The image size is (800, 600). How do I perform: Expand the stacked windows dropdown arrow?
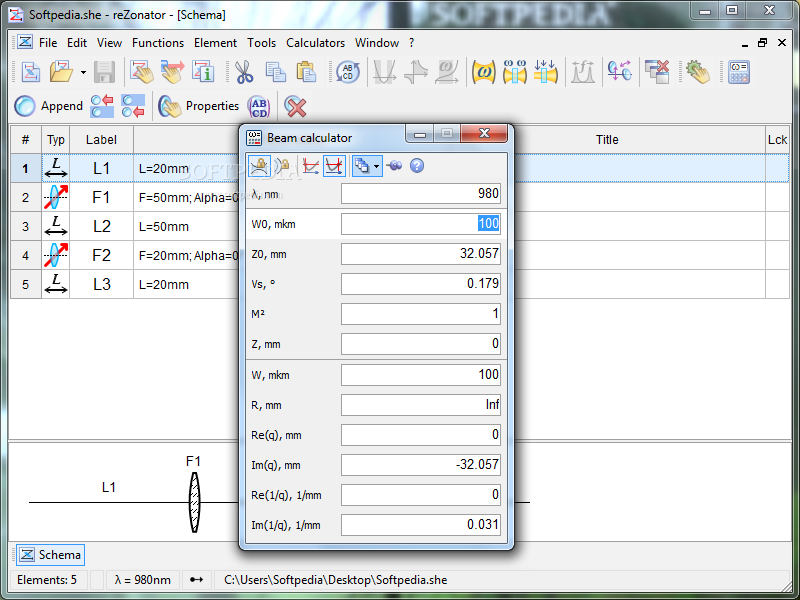377,166
